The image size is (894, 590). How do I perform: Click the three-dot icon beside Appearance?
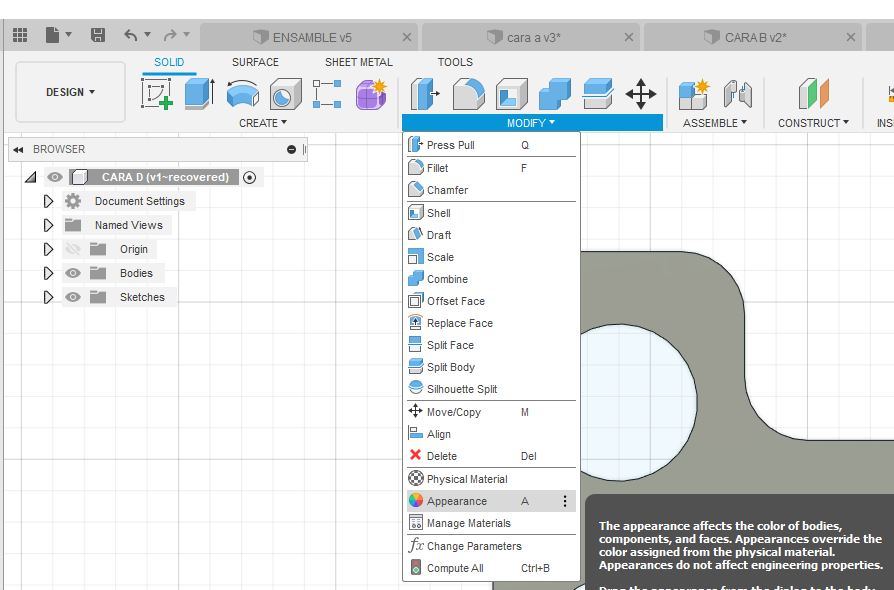pyautogui.click(x=565, y=501)
